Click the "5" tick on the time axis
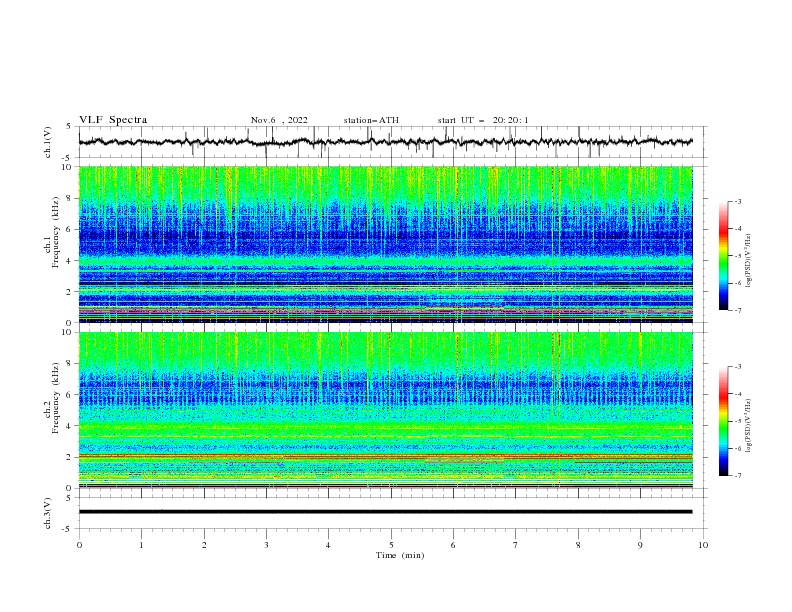This screenshot has width=792, height=612. 391,545
